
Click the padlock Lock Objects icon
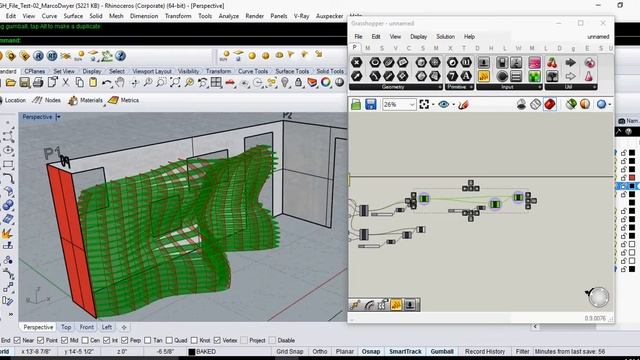(x=298, y=83)
